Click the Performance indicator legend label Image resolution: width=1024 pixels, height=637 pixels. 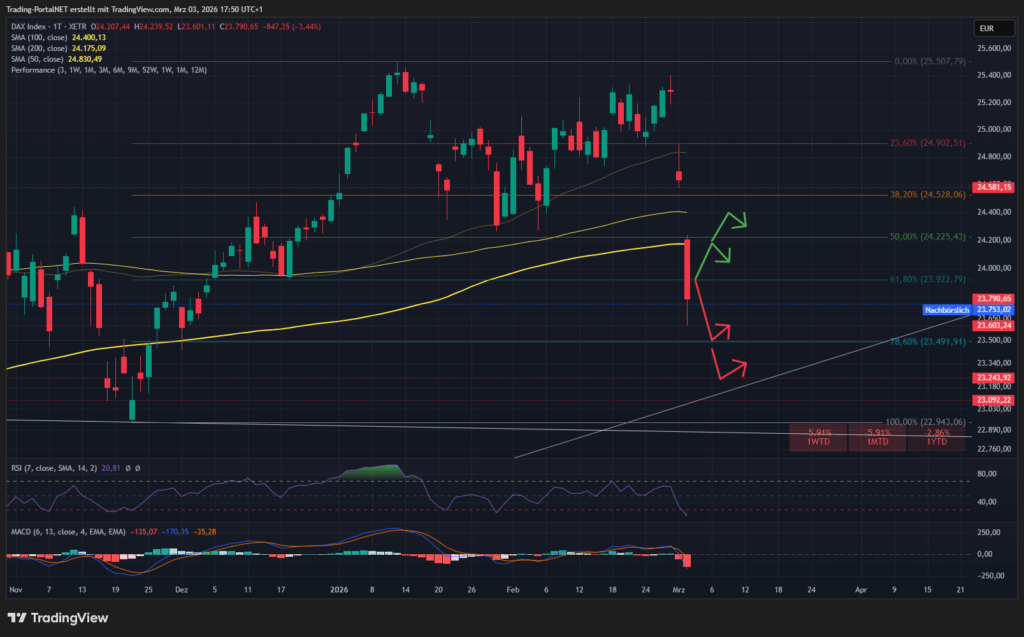(30, 69)
